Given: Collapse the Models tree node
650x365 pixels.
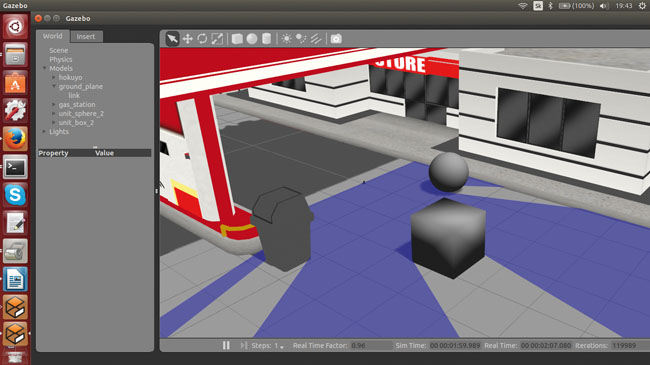Looking at the screenshot, I should tap(44, 68).
